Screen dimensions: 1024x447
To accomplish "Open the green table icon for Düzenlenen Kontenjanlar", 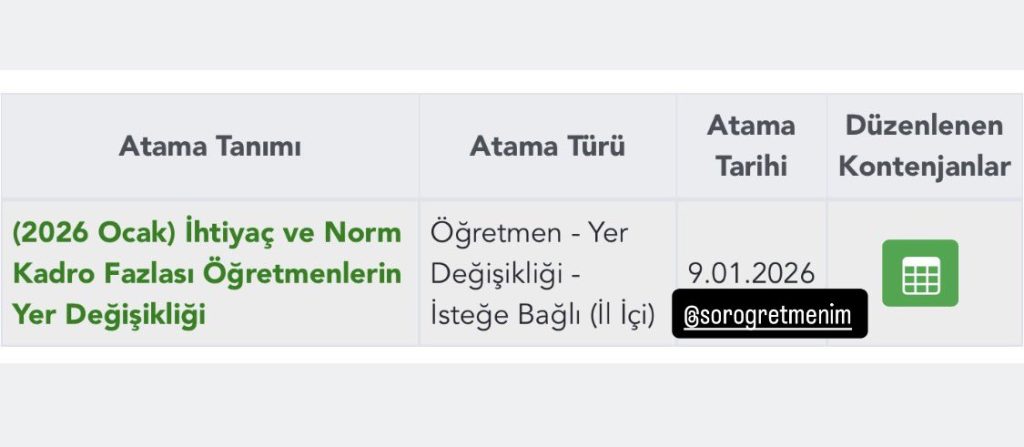I will (x=920, y=273).
